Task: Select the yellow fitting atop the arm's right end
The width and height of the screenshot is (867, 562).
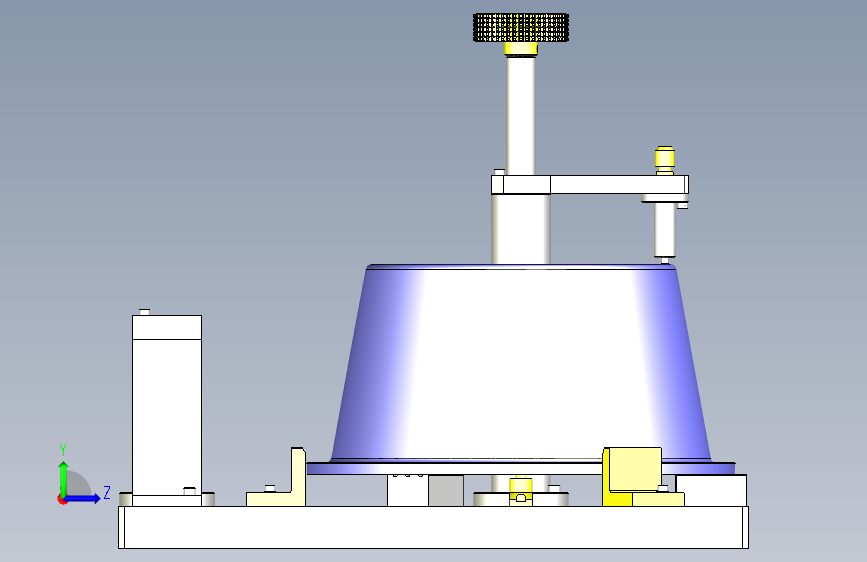Action: [665, 159]
